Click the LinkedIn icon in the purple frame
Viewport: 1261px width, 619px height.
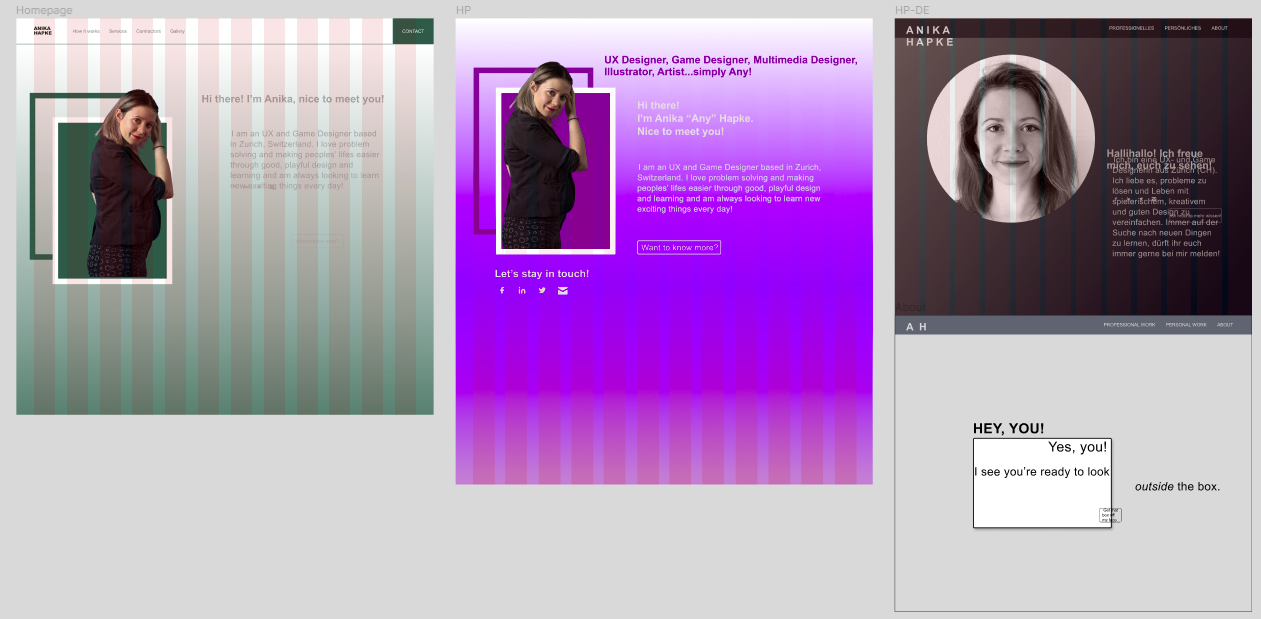click(x=522, y=291)
